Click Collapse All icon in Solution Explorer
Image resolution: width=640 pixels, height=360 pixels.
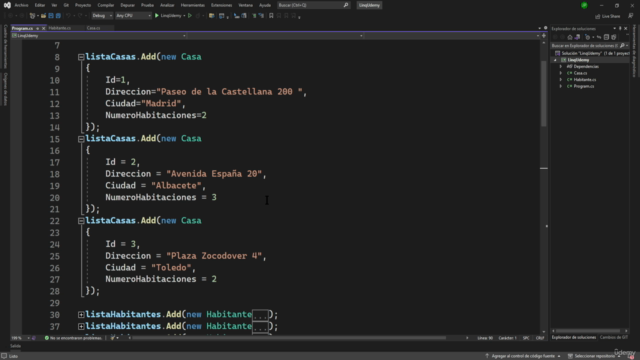click(x=606, y=37)
